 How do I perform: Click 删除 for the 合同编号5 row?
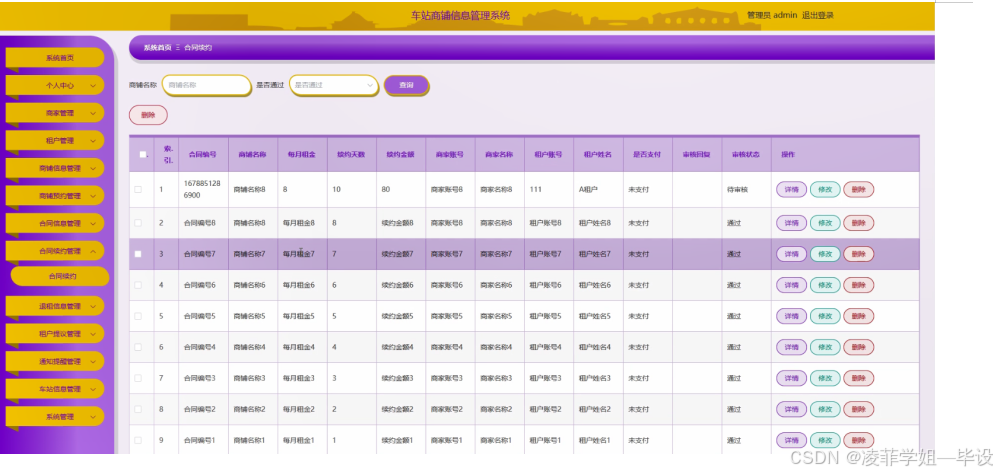[859, 316]
